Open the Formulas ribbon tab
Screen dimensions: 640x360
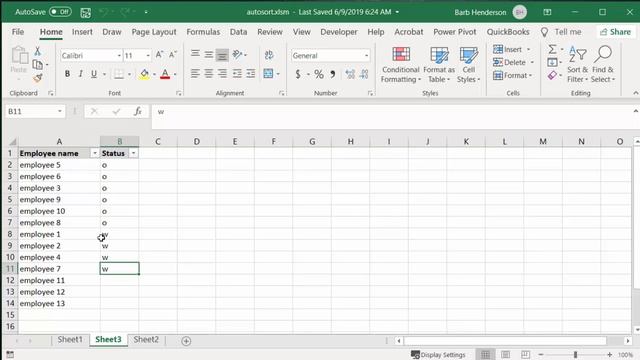tap(203, 32)
